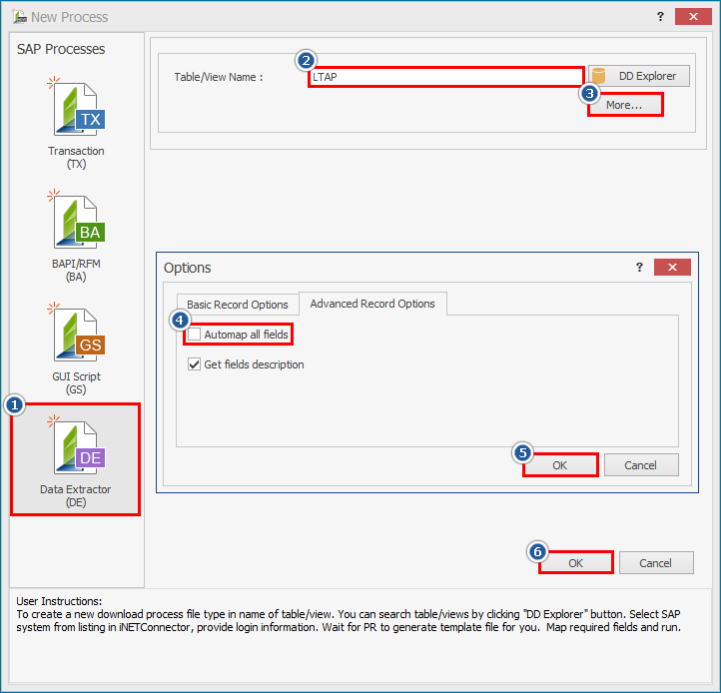721x693 pixels.
Task: Switch to the Basic Record Options tab
Action: coord(237,304)
